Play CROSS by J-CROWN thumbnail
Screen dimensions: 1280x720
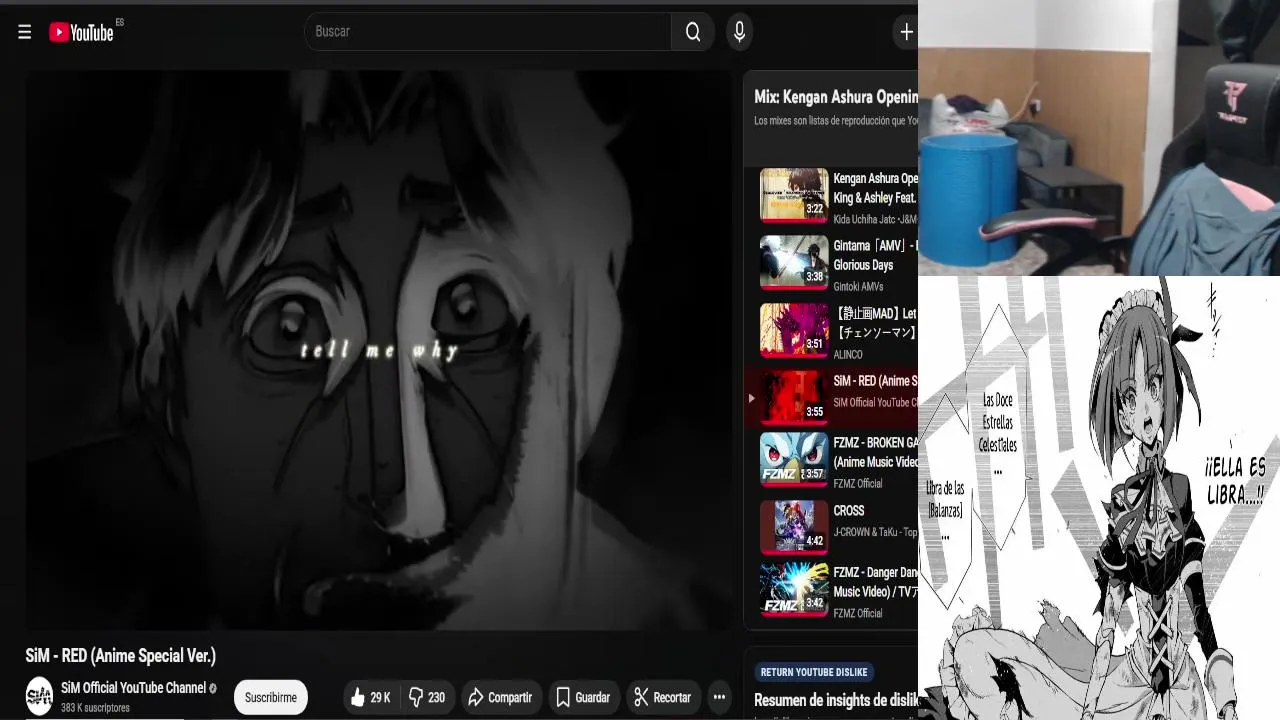[x=794, y=527]
